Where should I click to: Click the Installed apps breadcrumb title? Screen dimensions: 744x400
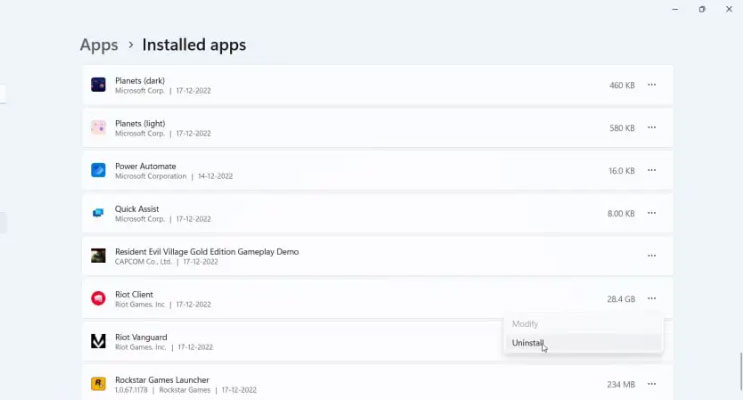click(194, 45)
